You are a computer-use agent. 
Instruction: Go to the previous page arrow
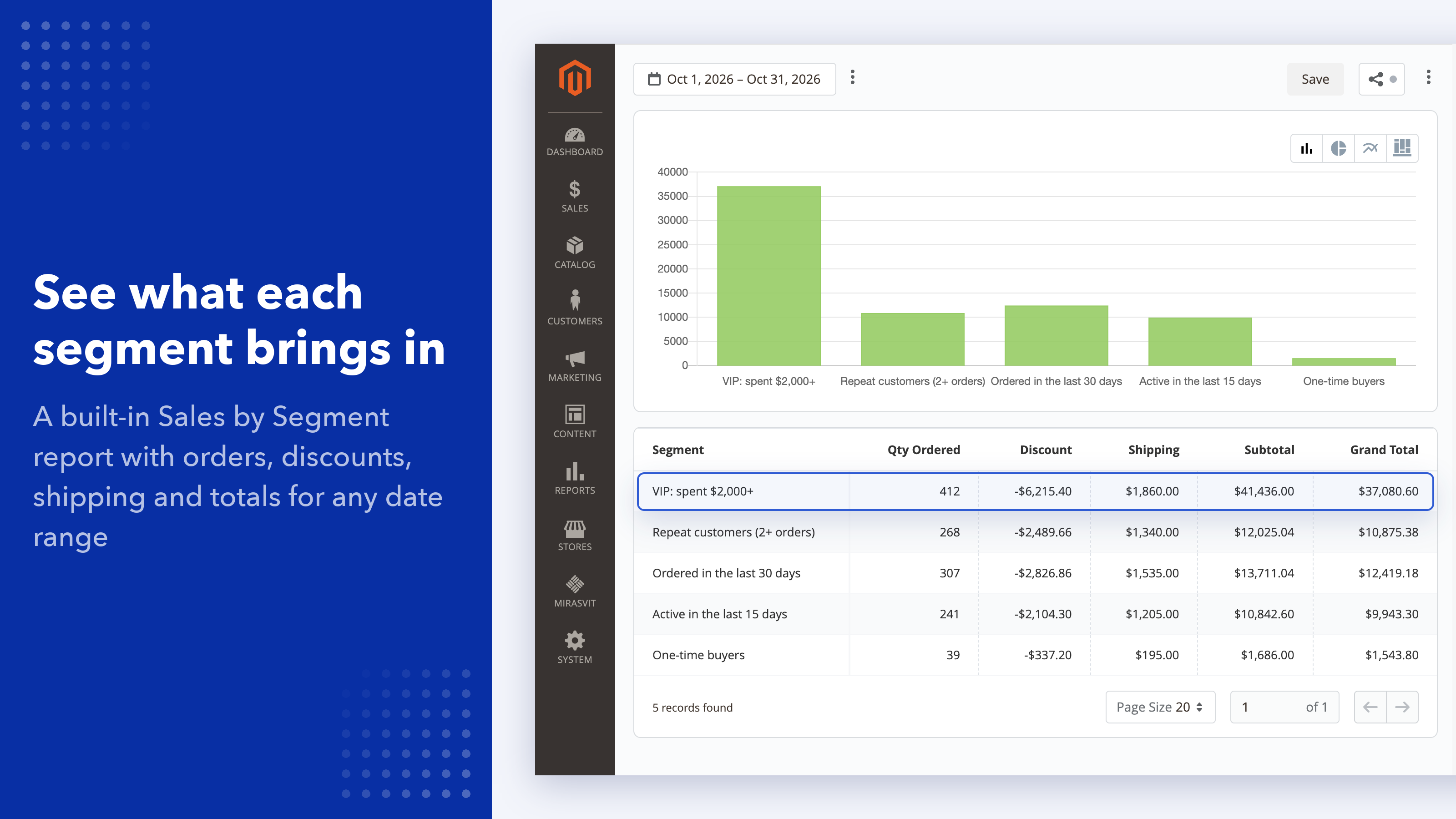click(1370, 707)
